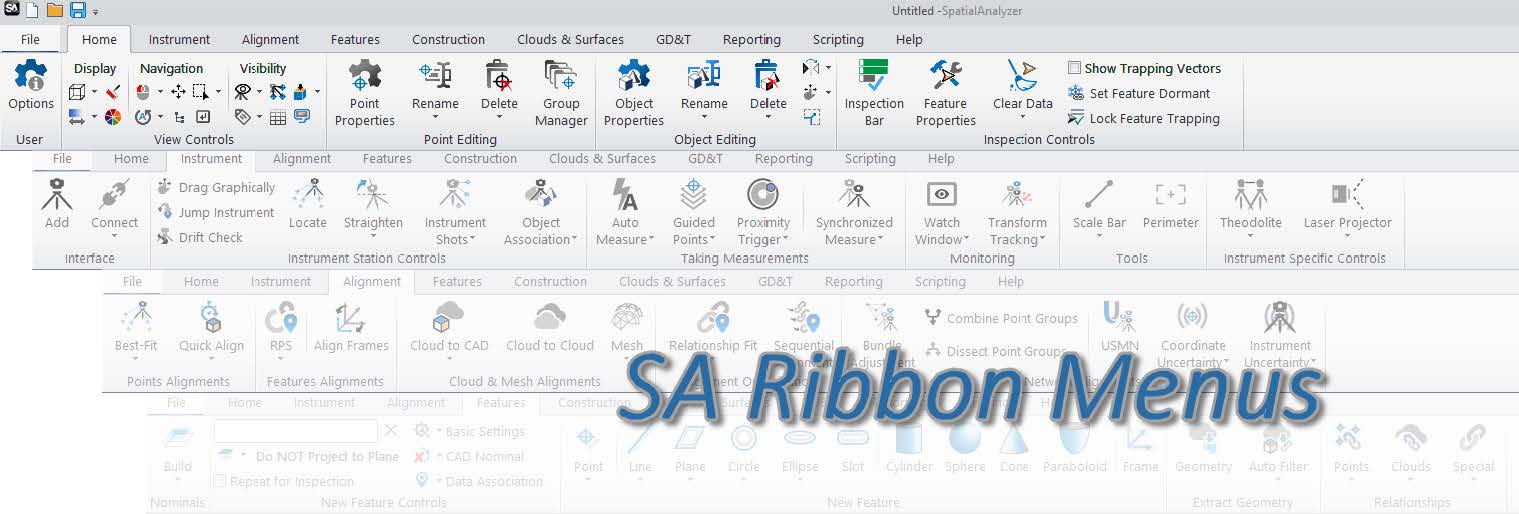Expand the Point Editing Rename dropdown

(435, 114)
